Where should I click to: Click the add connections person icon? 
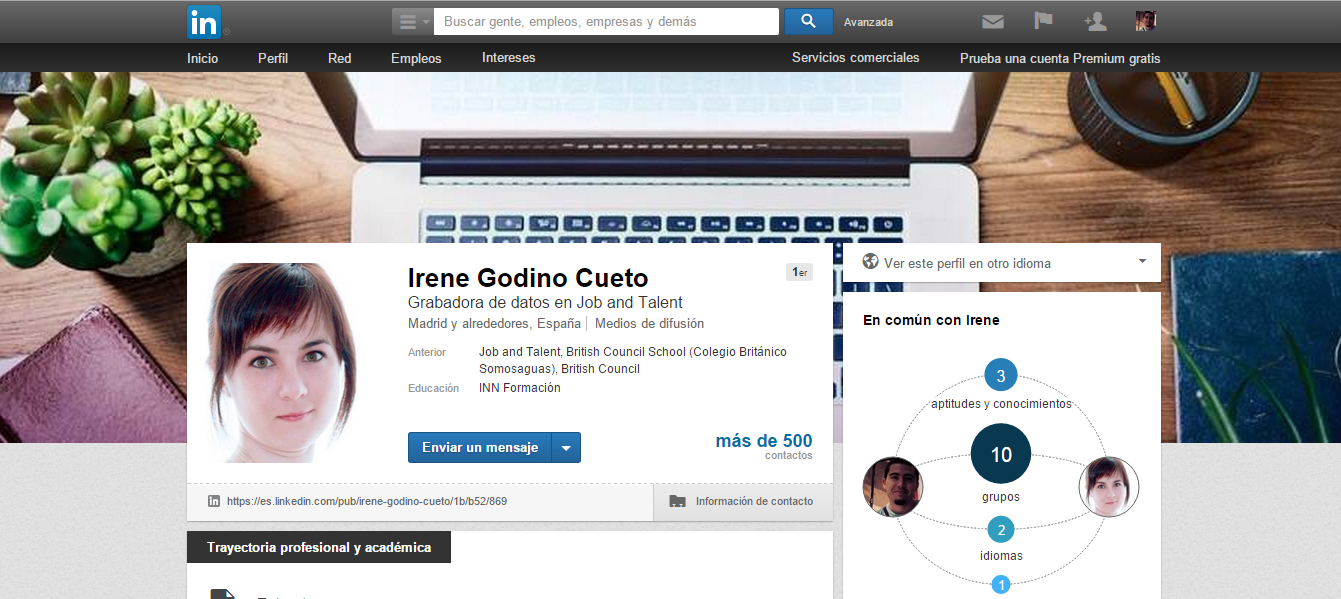click(x=1095, y=22)
